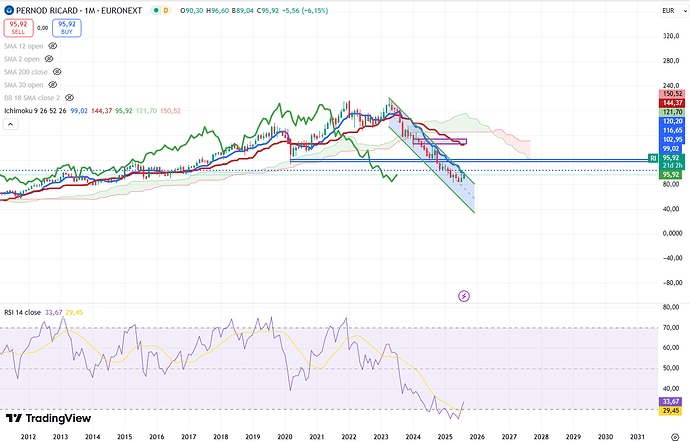Click the 2020 label on time axis
Viewport: 690px width, 442px height.
pyautogui.click(x=284, y=436)
